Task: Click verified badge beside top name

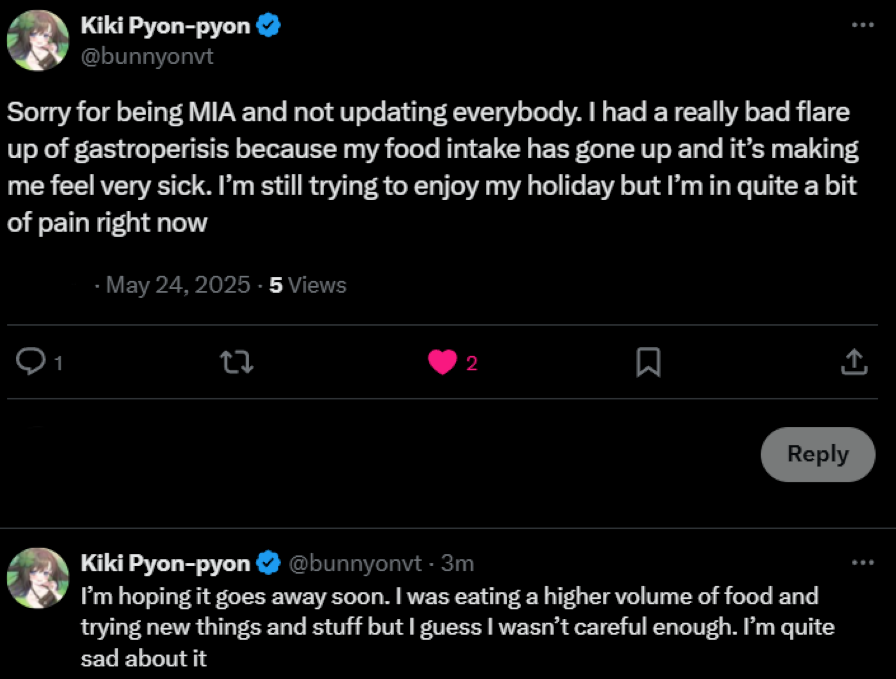Action: click(268, 26)
